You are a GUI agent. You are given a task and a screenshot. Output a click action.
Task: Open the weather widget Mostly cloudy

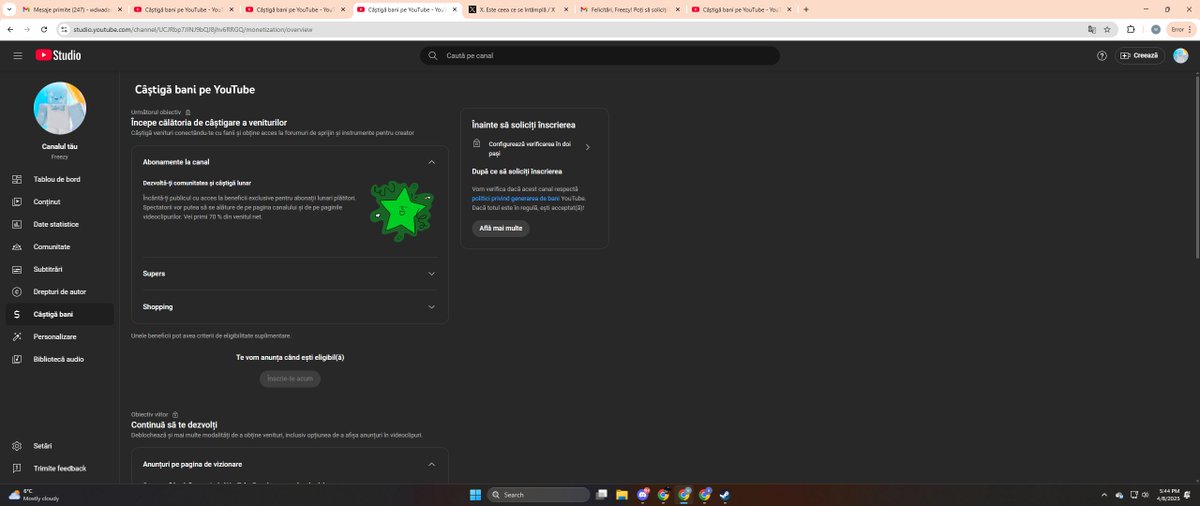pos(33,494)
